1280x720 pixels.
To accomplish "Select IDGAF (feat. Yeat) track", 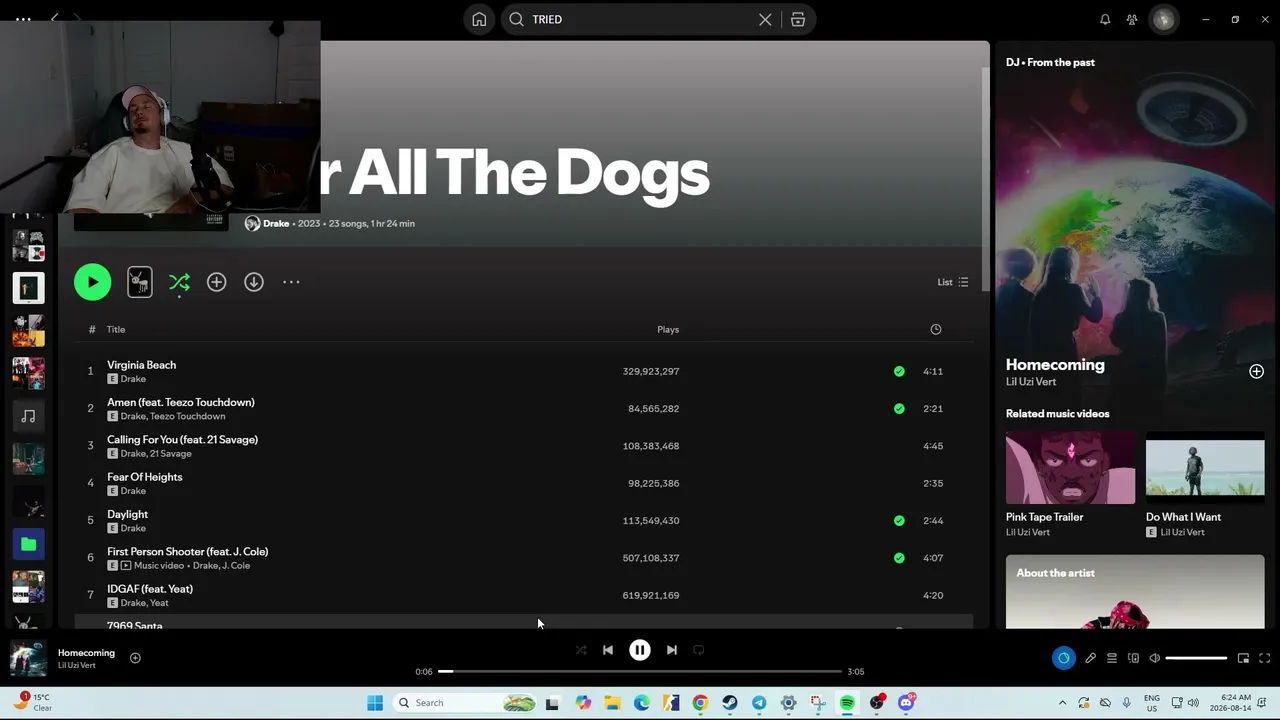I will [x=150, y=589].
